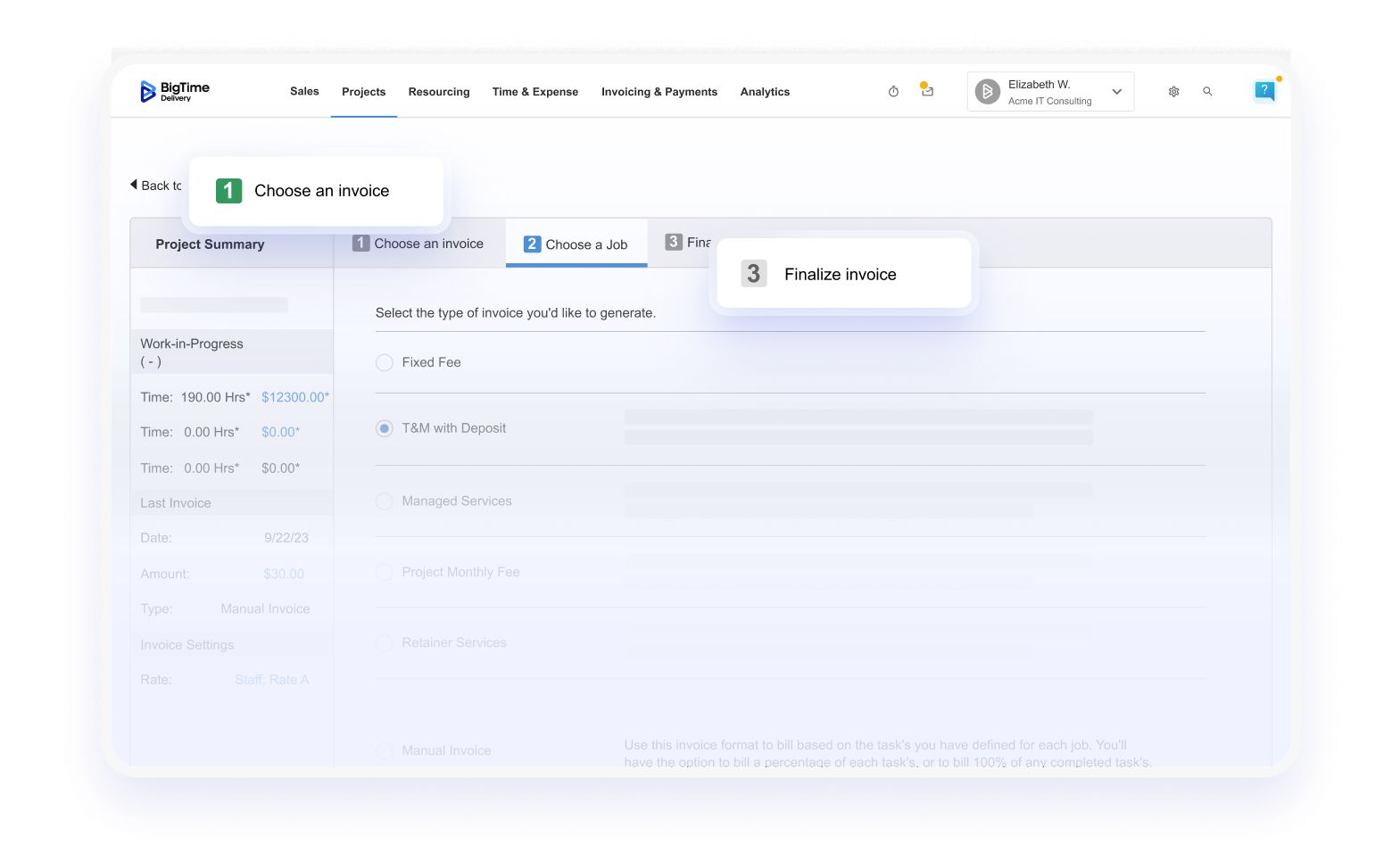This screenshot has height=861, width=1400.
Task: Select the Project Monthly Fee option
Action: click(385, 572)
